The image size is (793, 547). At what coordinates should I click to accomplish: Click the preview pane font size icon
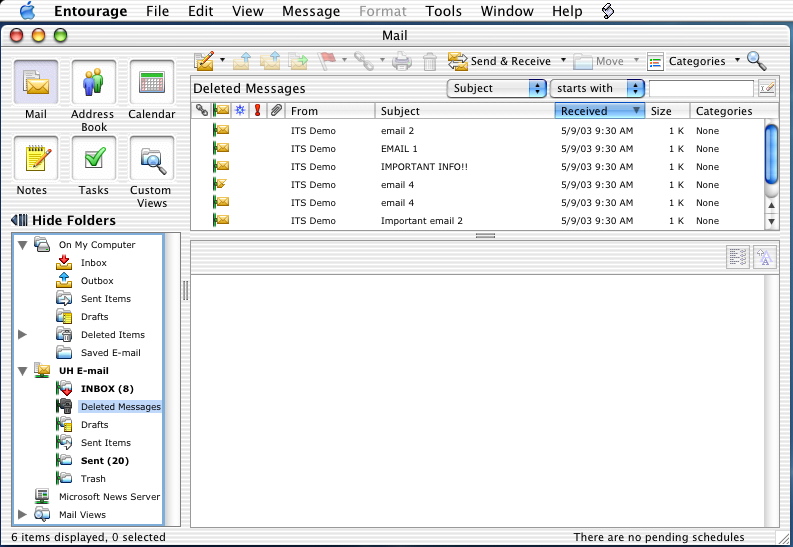[x=765, y=257]
